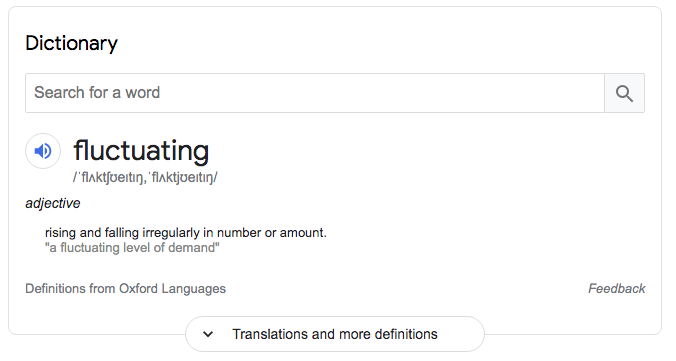Open Translations and more definitions
Viewport: 676px width, 361px height.
[335, 334]
